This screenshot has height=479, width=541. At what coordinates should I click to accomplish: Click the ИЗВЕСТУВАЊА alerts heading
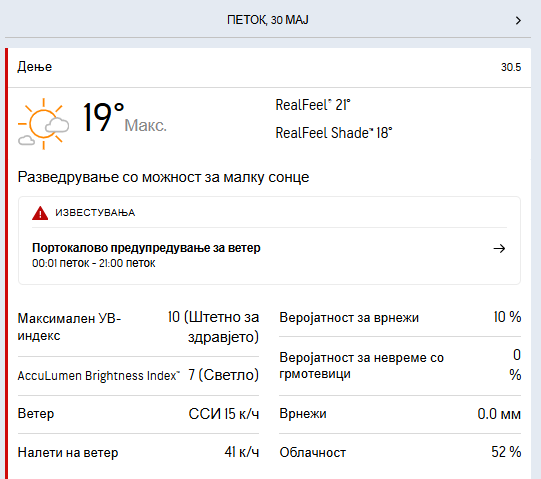click(95, 213)
